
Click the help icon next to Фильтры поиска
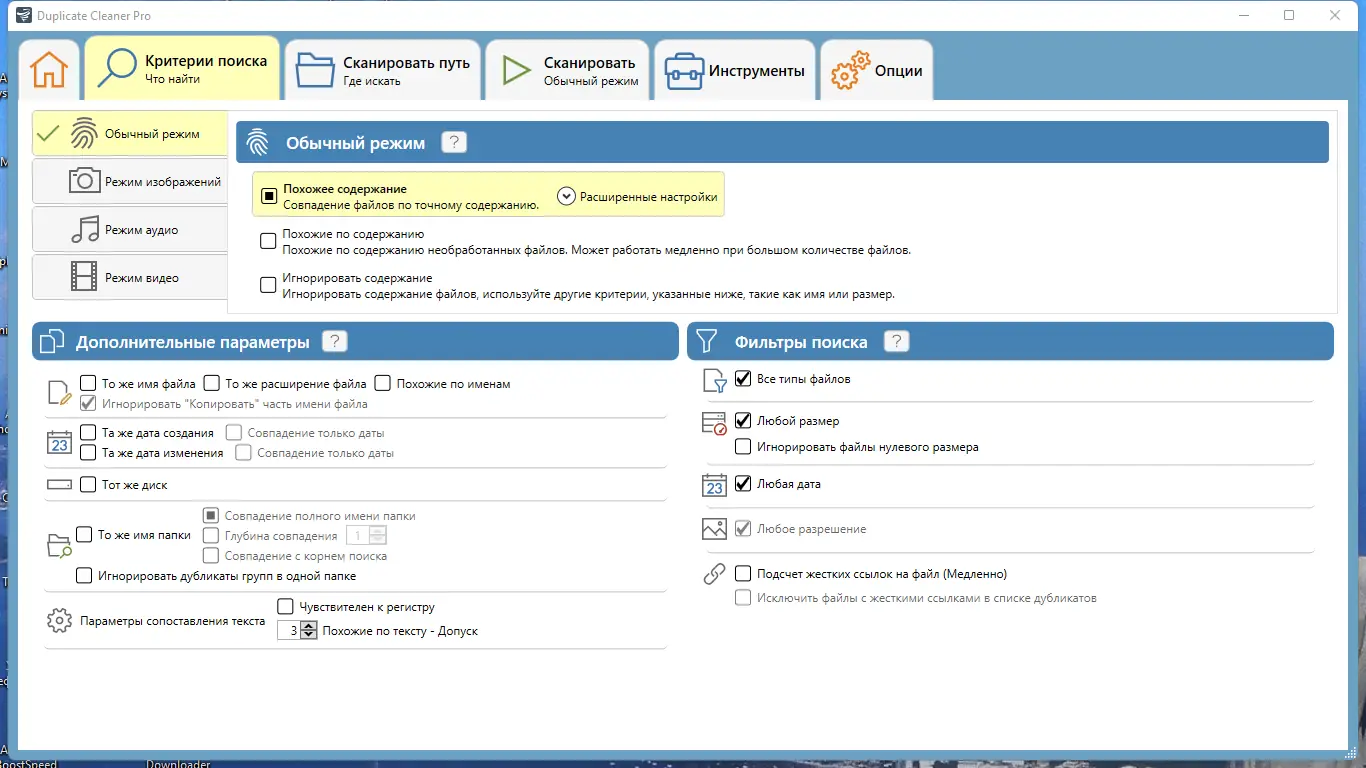click(896, 341)
